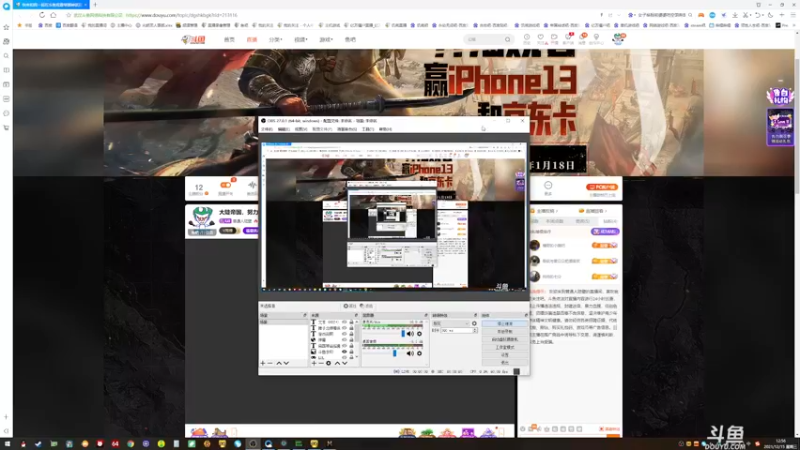Switch the orange toggle below the banner
The height and width of the screenshot is (450, 800).
point(225,185)
